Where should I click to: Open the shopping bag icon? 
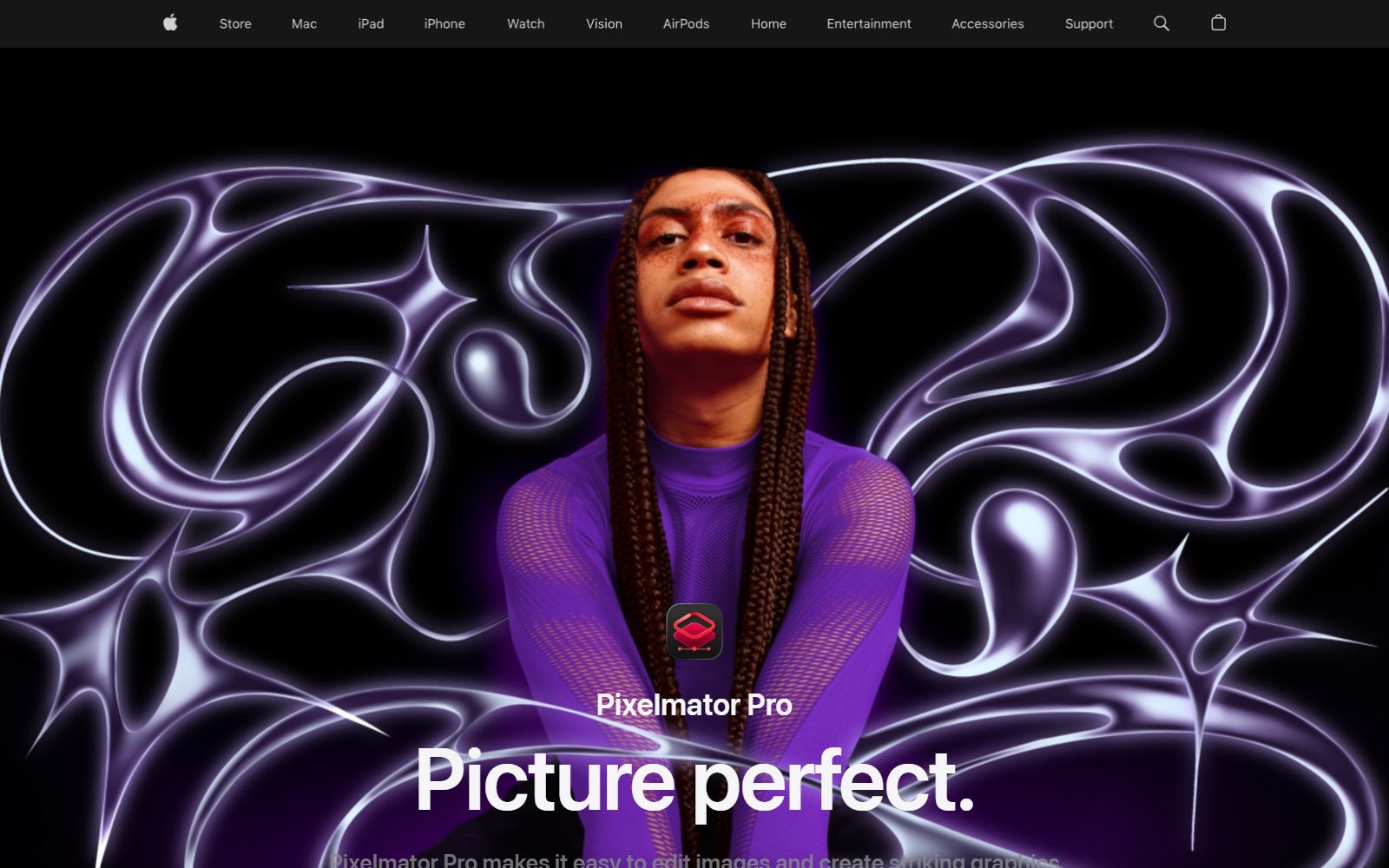1218,23
